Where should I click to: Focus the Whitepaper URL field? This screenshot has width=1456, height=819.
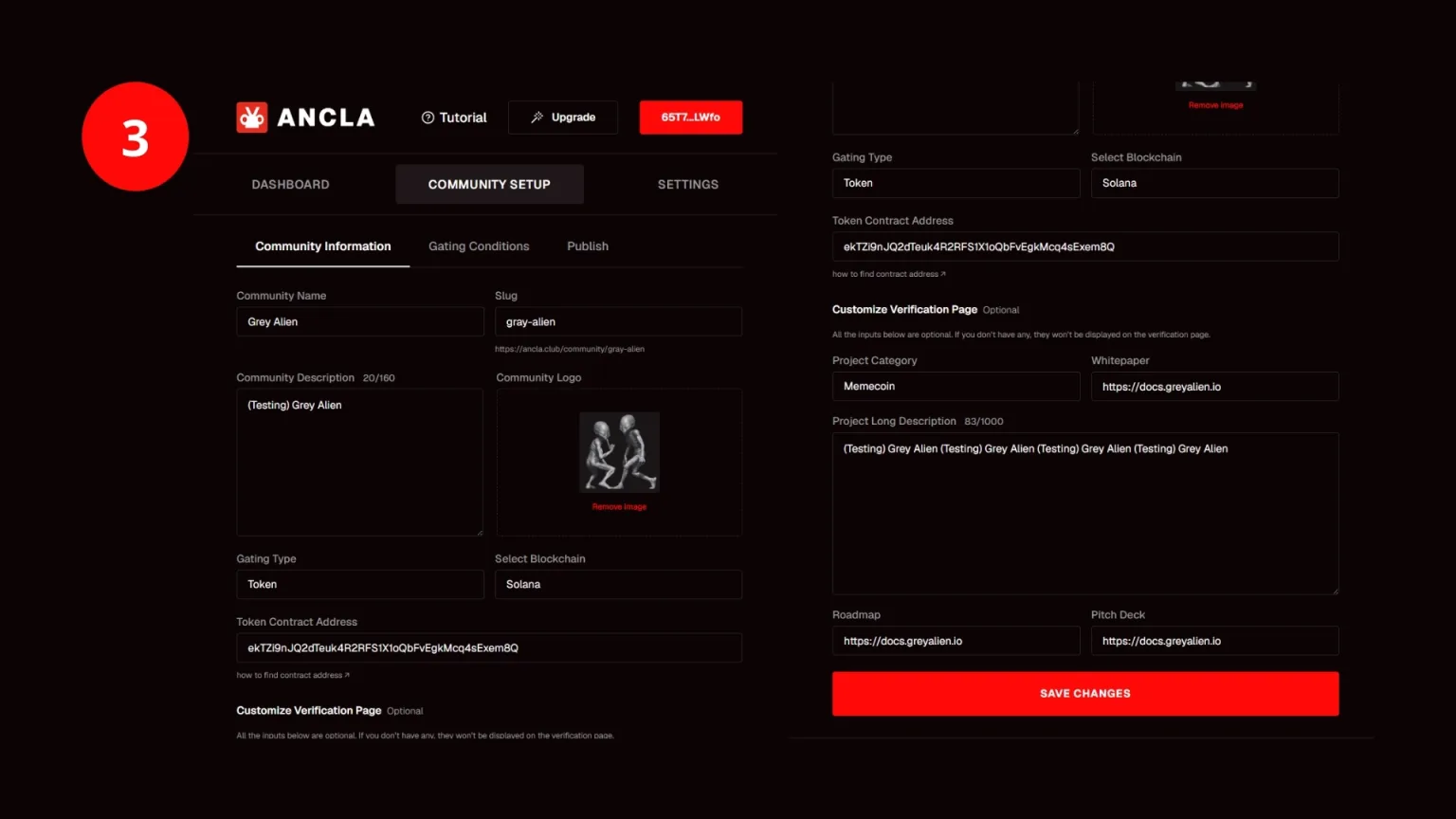[1214, 387]
